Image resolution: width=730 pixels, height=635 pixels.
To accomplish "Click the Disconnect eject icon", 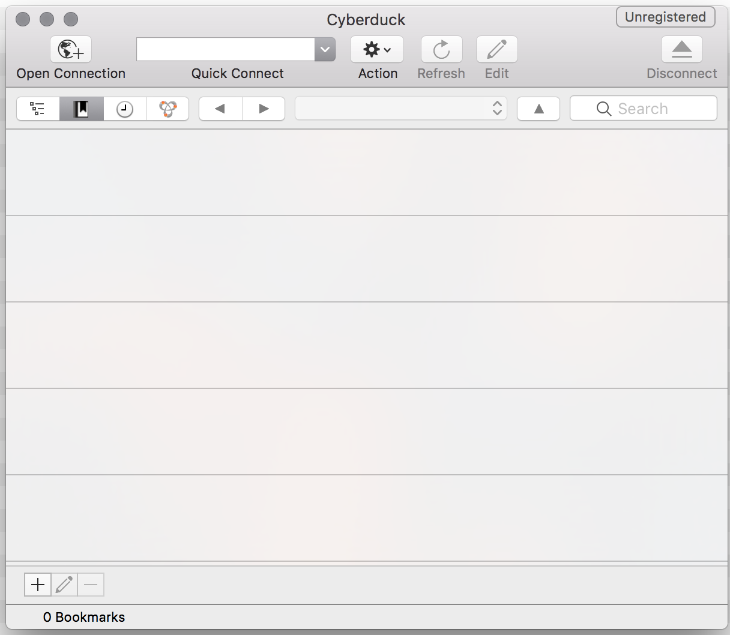I will (682, 49).
